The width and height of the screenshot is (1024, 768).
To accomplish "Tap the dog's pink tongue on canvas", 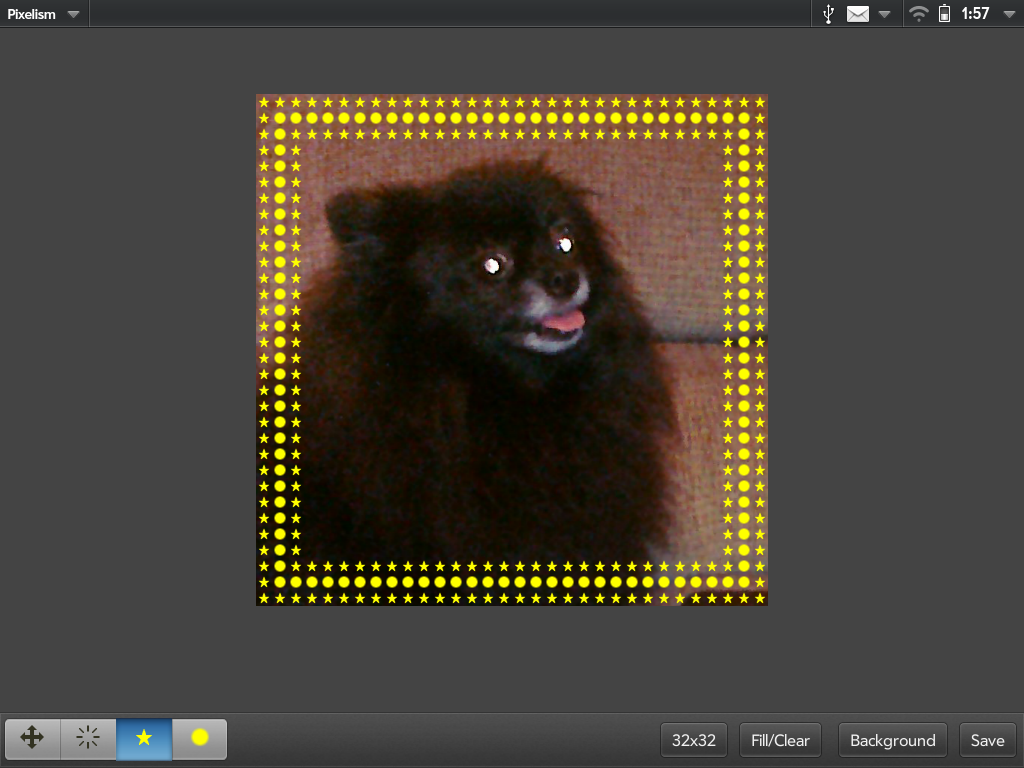I will (x=564, y=321).
